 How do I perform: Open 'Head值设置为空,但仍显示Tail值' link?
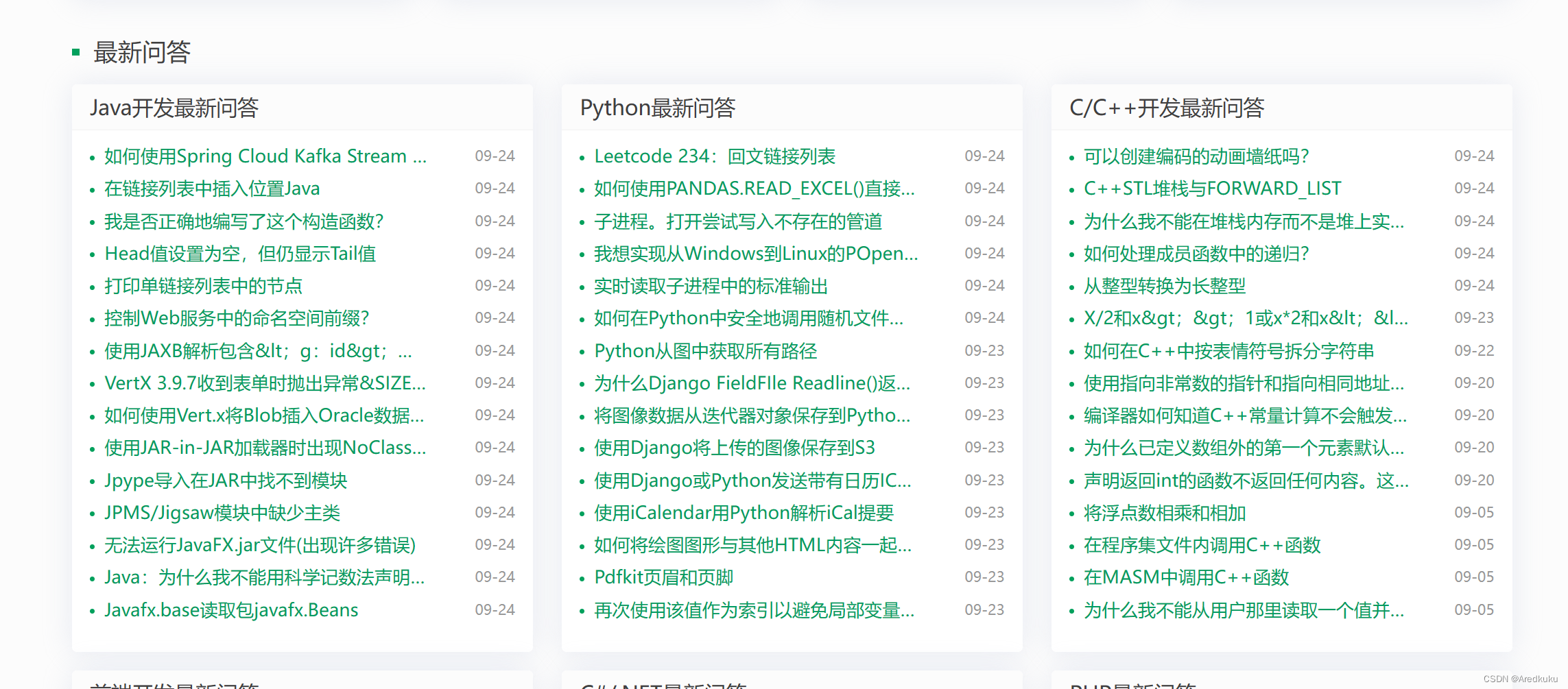(240, 254)
